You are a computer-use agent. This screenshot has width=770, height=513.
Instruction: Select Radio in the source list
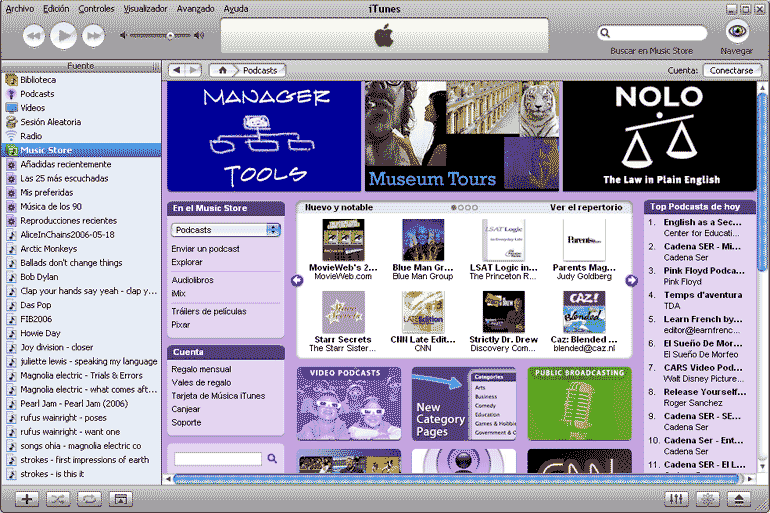tap(81, 136)
